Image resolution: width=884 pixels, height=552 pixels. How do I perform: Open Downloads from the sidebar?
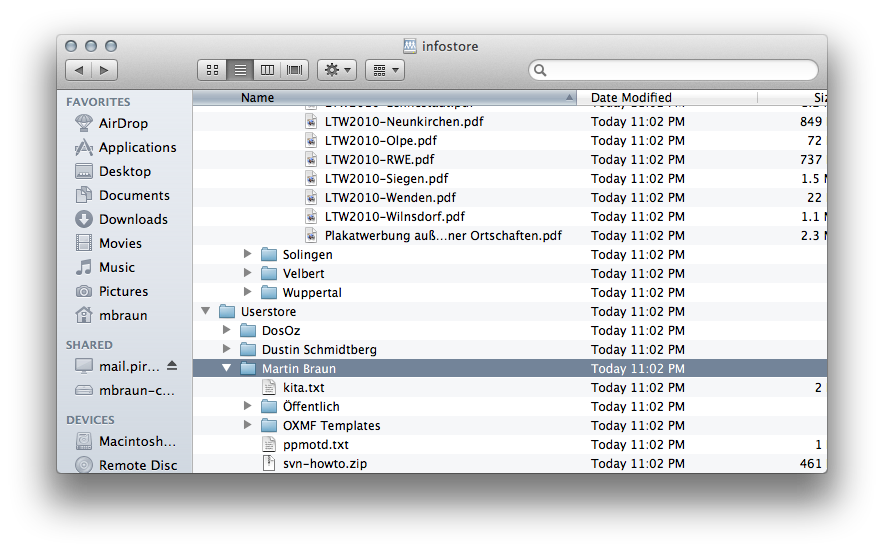tap(133, 219)
